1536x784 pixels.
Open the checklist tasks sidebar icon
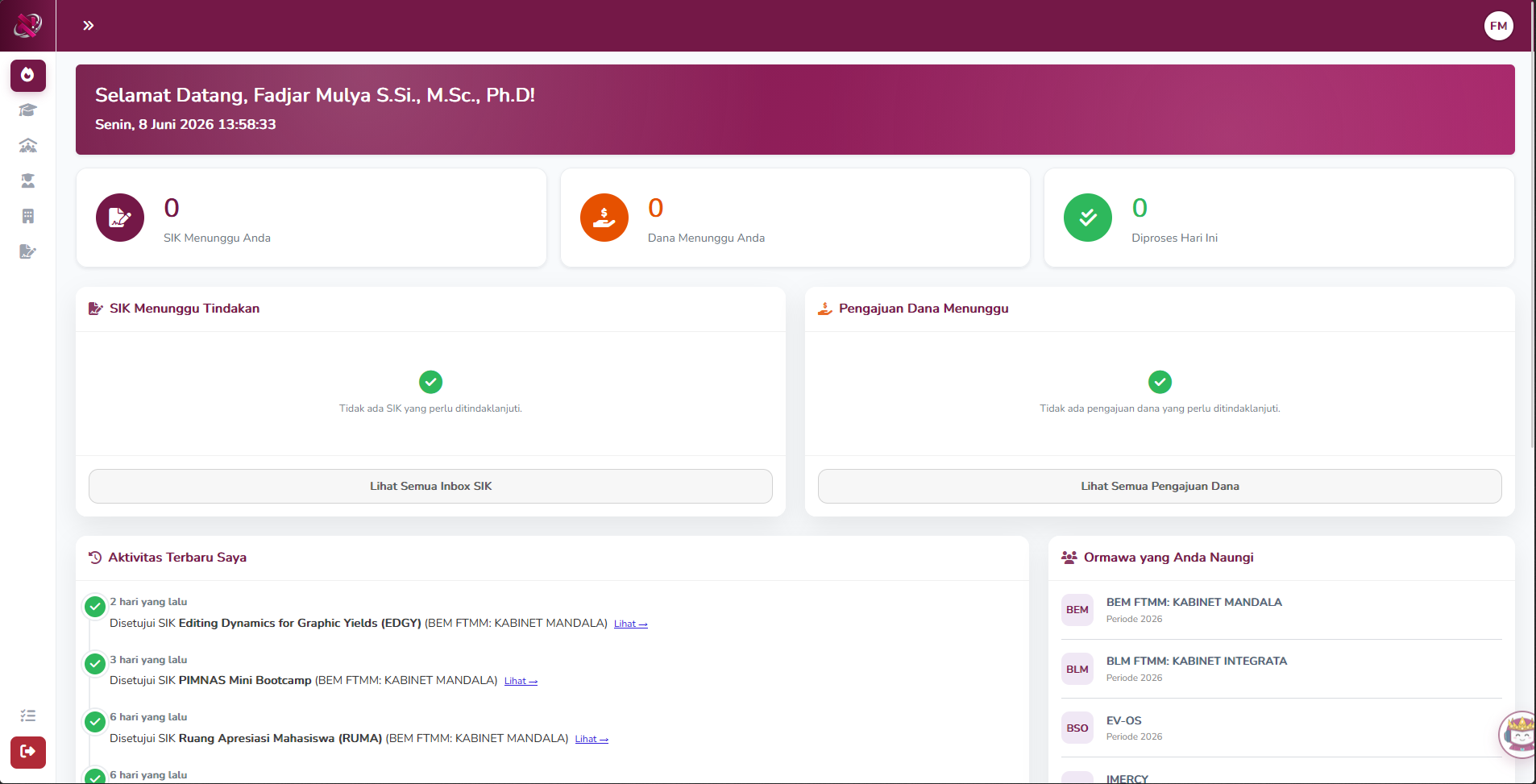28,716
